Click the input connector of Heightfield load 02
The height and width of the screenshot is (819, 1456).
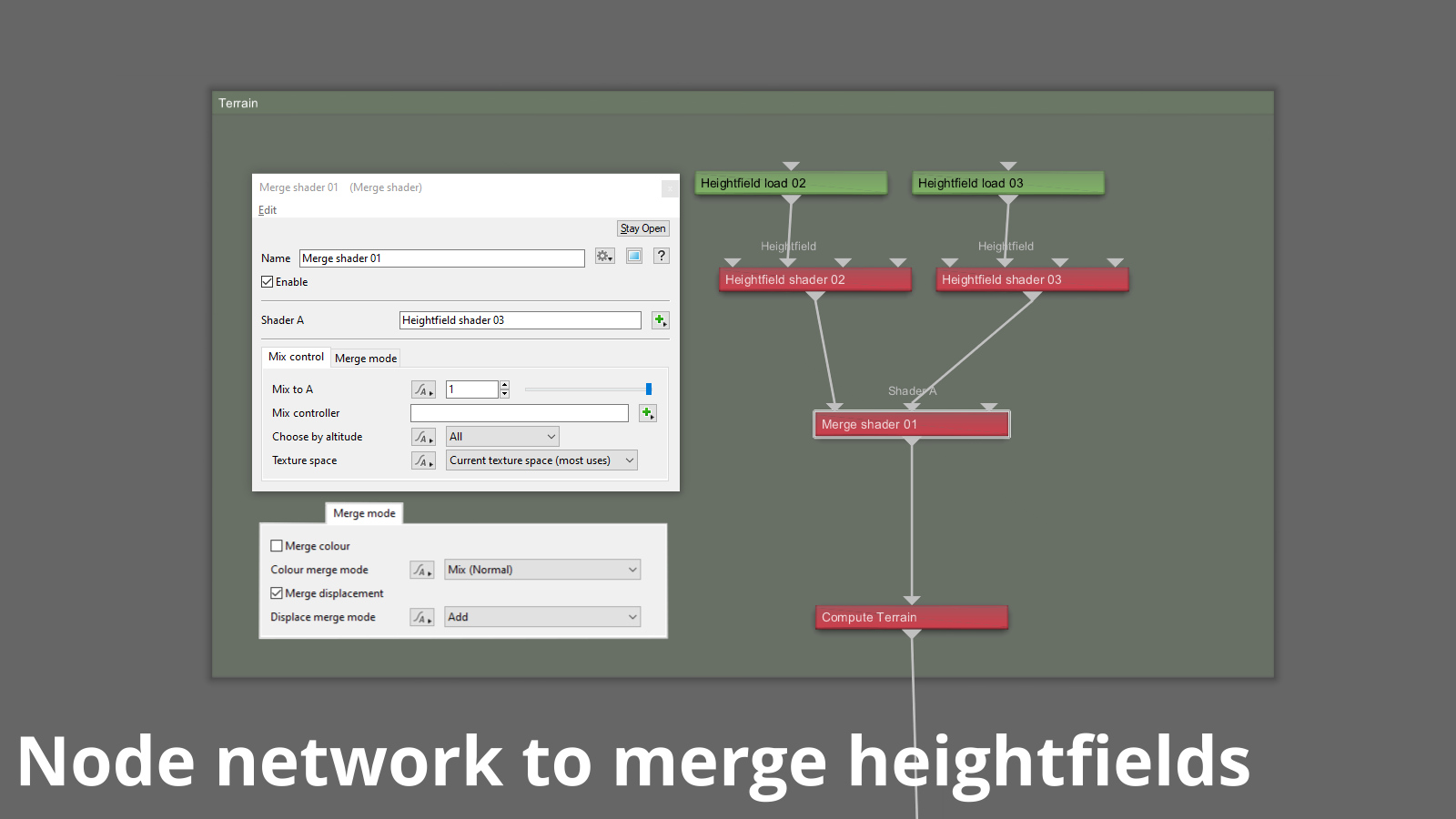pyautogui.click(x=791, y=166)
